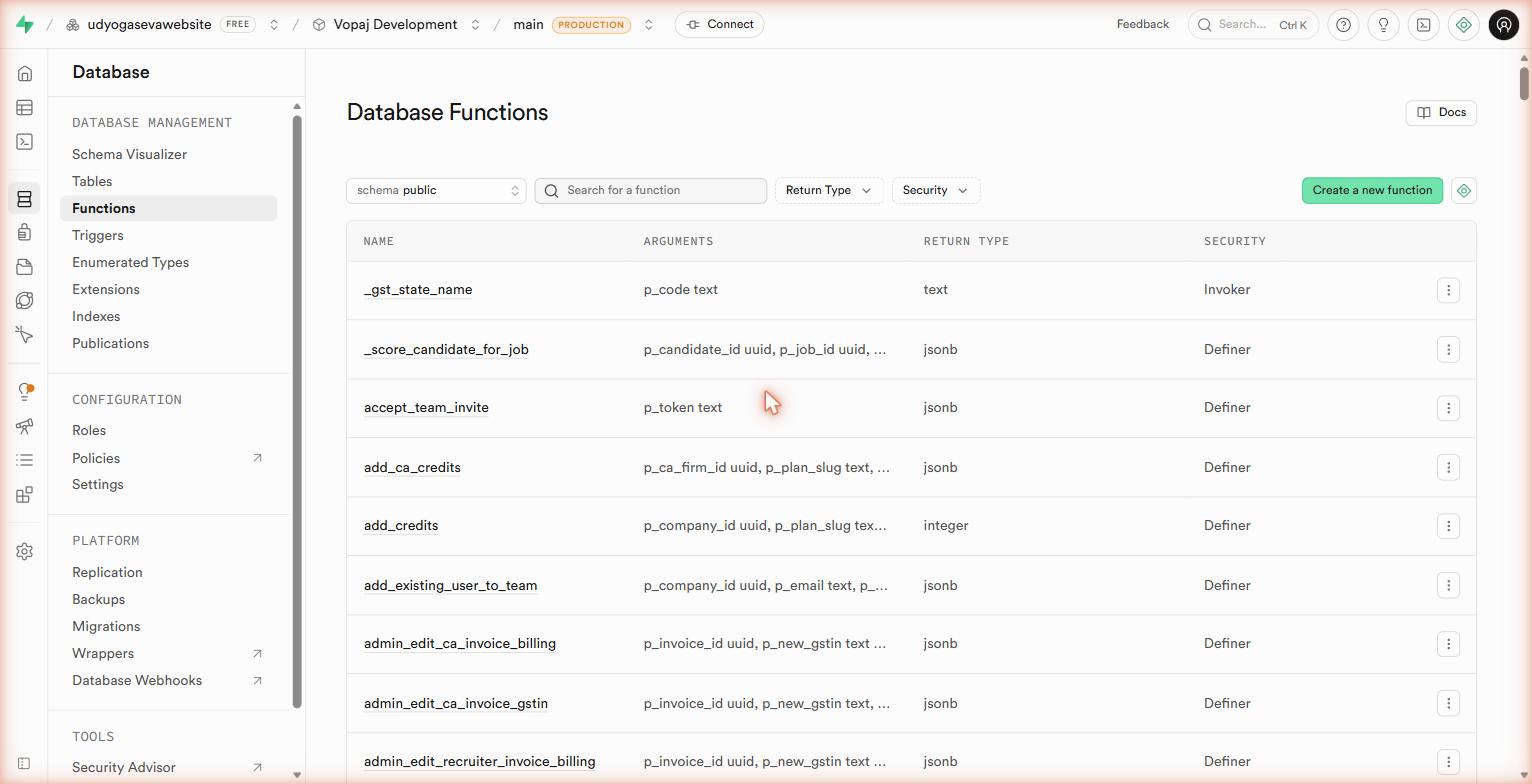This screenshot has height=784, width=1532.
Task: Focus the Search for a function field
Action: [651, 191]
